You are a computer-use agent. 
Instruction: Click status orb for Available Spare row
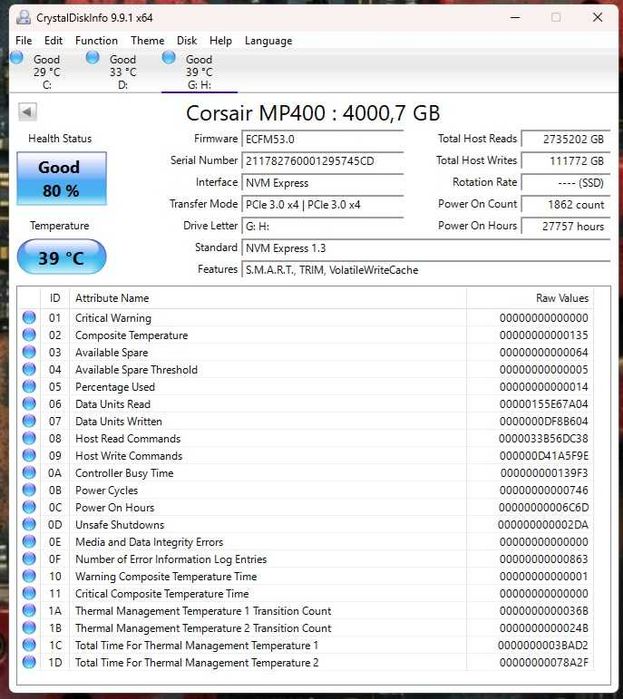[29, 352]
